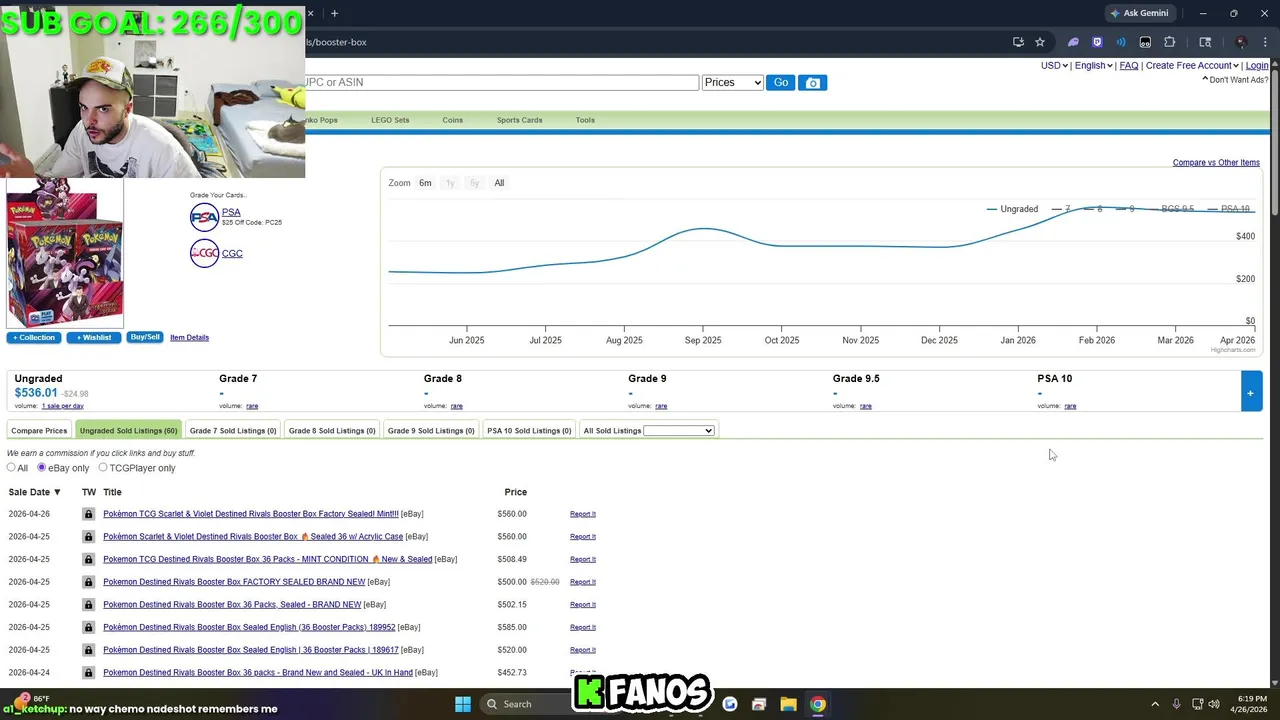1280x720 pixels.
Task: Toggle the BGS 9.5 series in chart legend
Action: (1169, 209)
